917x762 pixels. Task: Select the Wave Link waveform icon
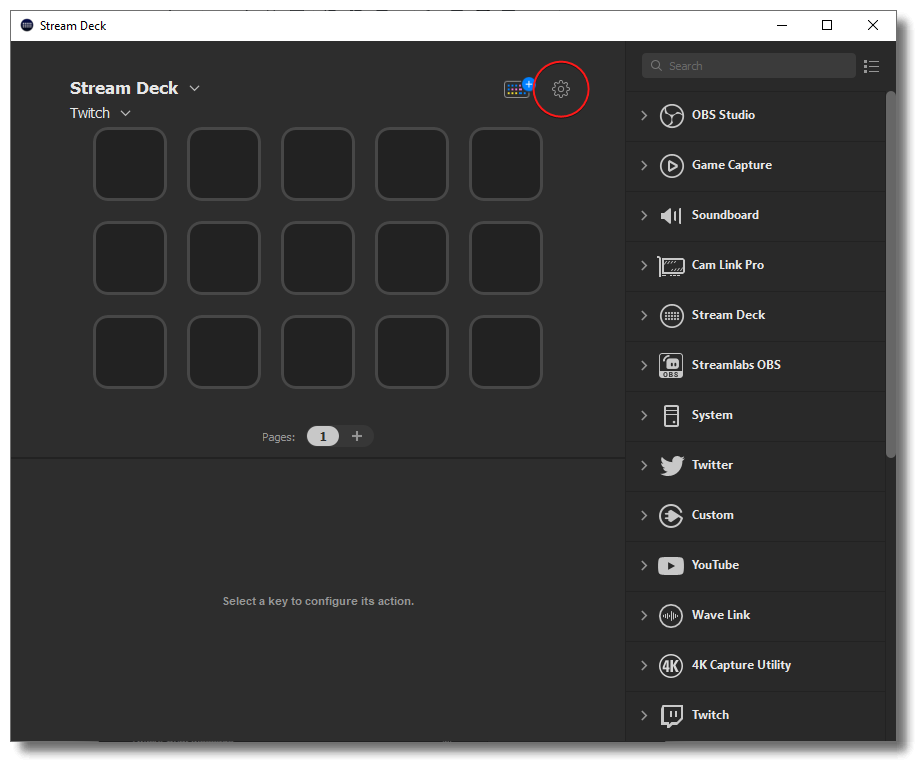[671, 616]
